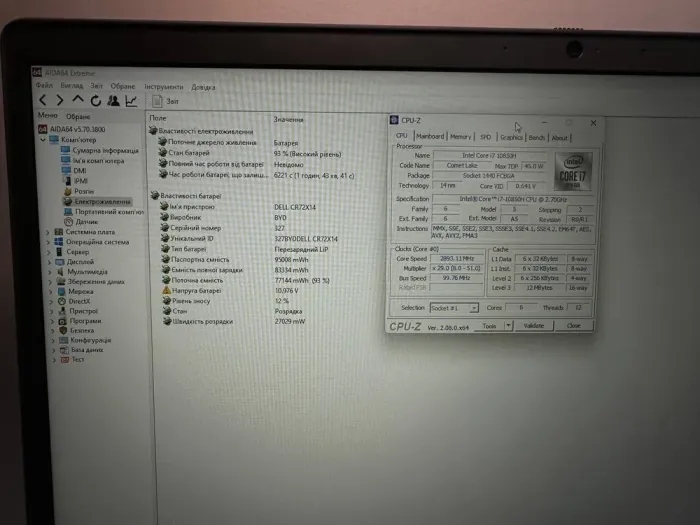Open the Вигляд menu

pyautogui.click(x=71, y=85)
